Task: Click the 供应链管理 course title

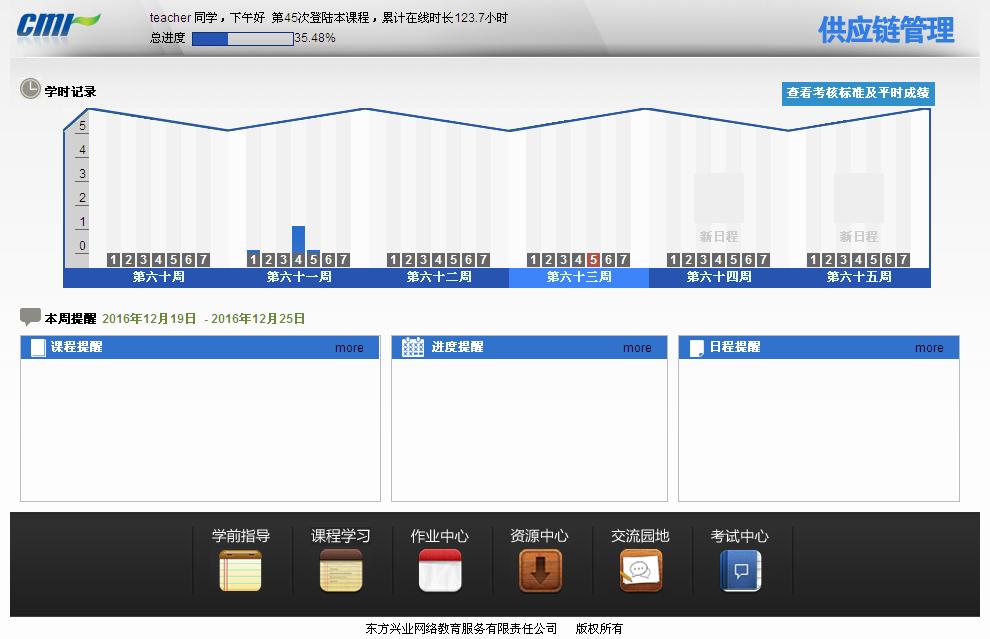Action: (886, 30)
